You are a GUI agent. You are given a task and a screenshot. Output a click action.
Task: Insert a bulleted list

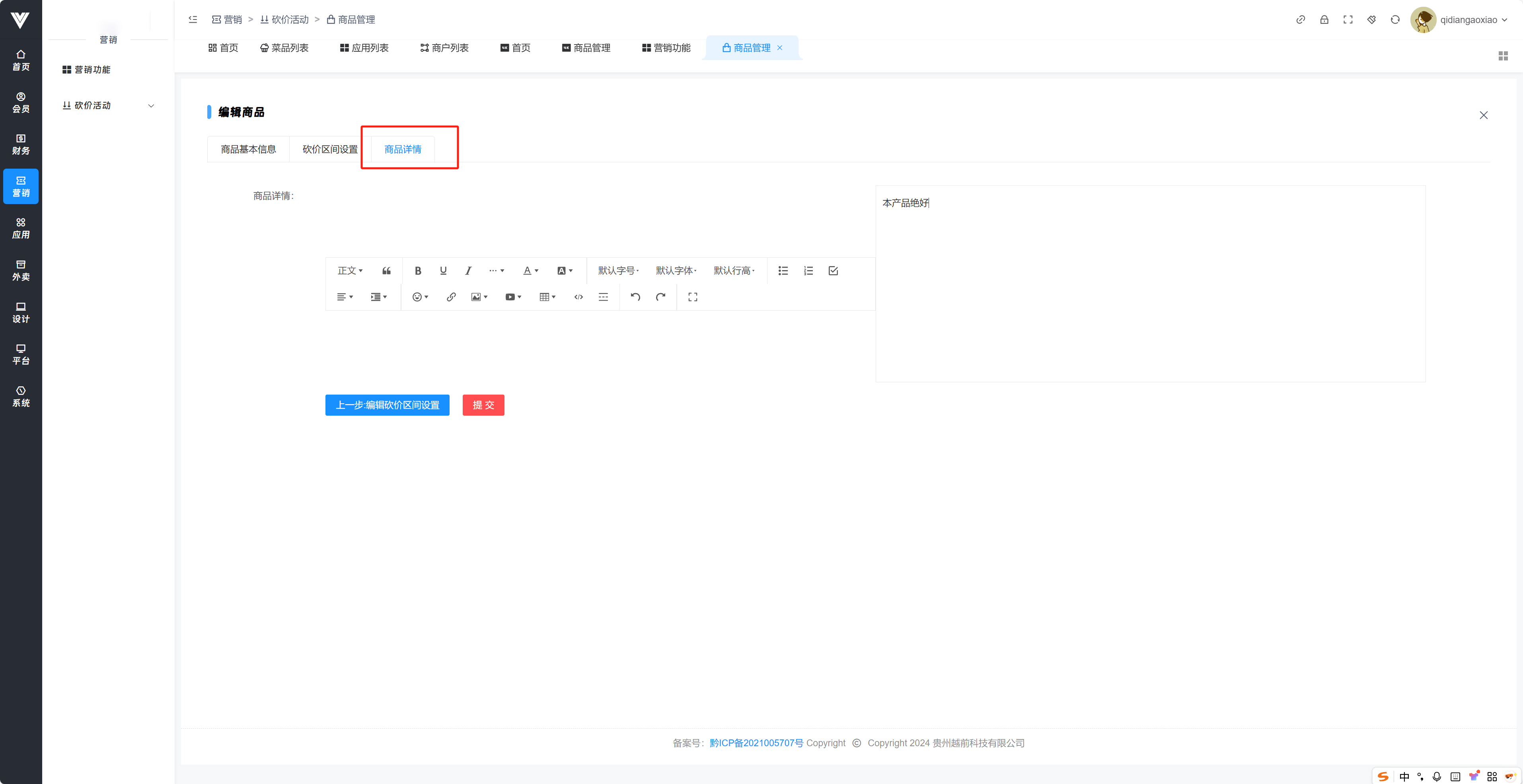pyautogui.click(x=783, y=271)
